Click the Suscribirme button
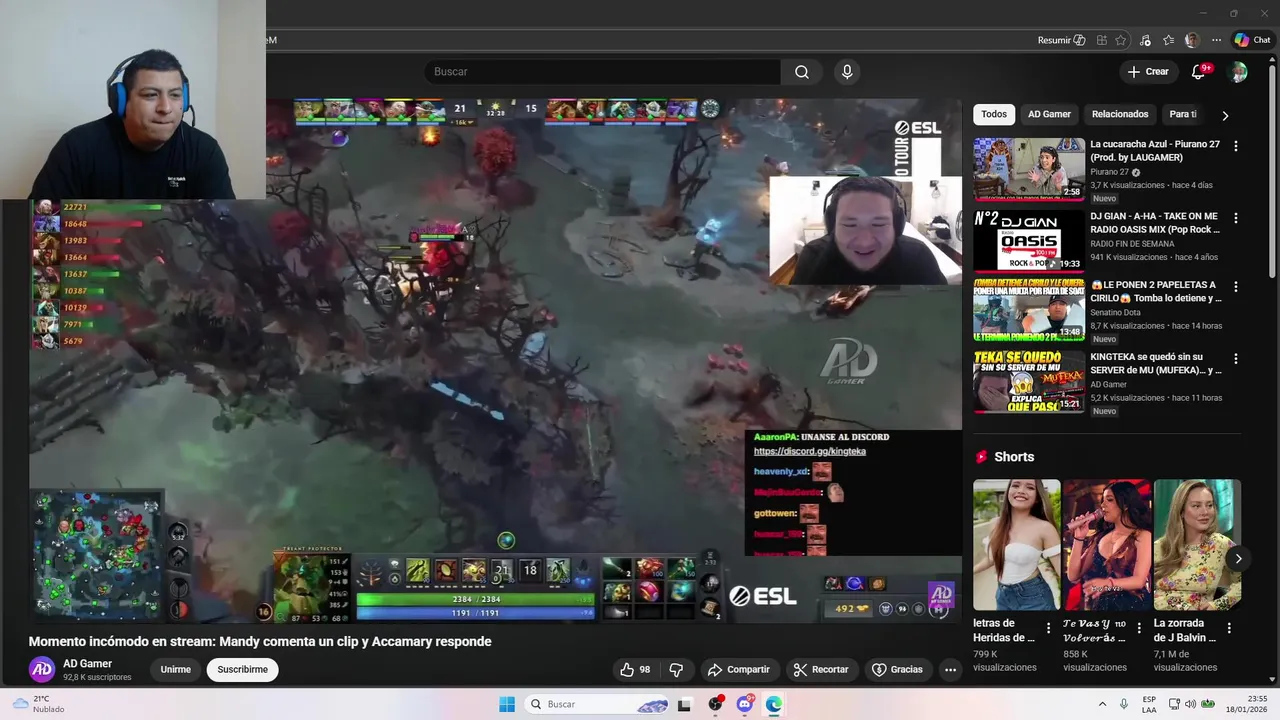Screen dimensions: 1280x720 (243, 669)
